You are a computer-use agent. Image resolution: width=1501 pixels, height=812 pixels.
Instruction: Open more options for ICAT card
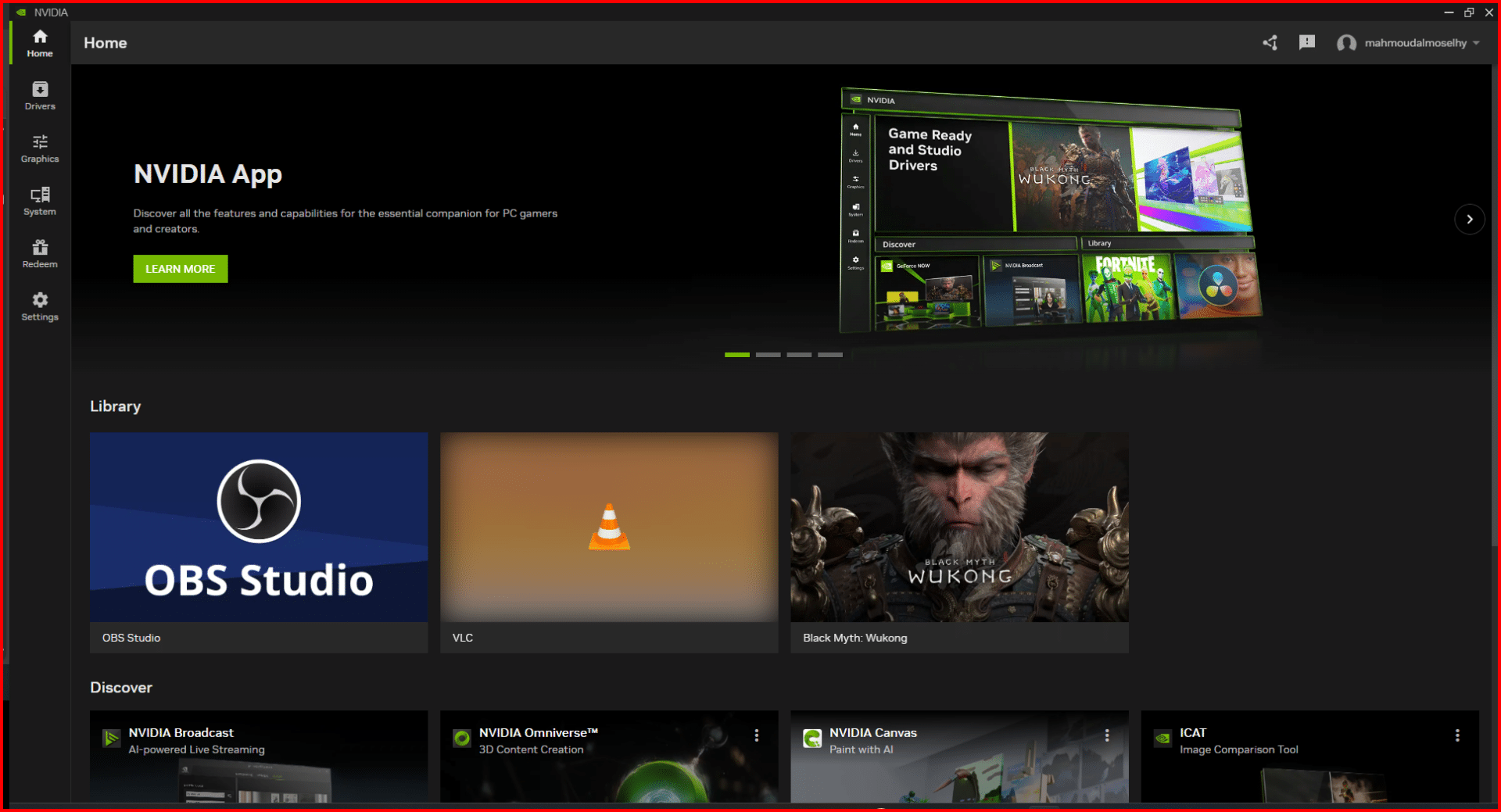coord(1457,735)
